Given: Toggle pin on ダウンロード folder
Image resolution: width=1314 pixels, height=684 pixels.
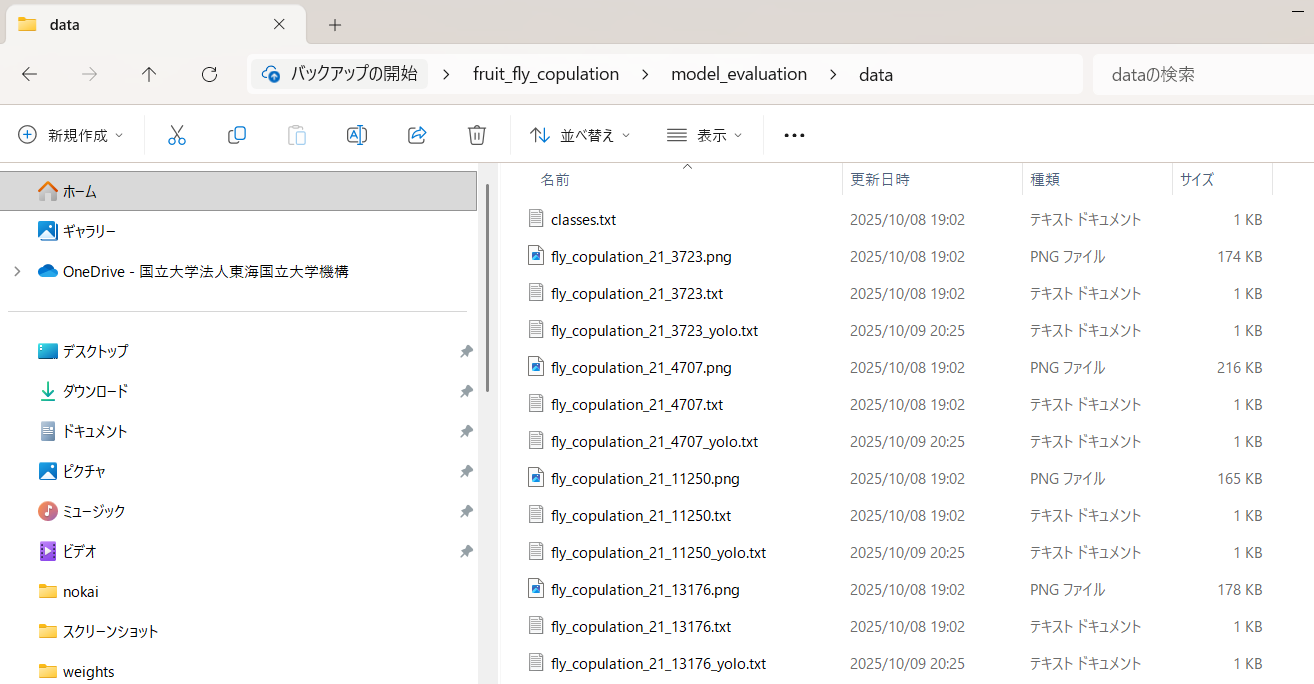Looking at the screenshot, I should [x=466, y=392].
